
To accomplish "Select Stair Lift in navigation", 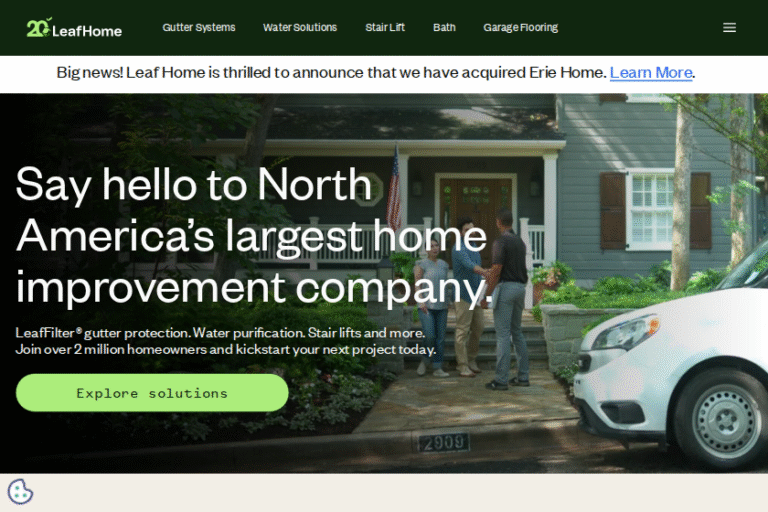I will 385,27.
